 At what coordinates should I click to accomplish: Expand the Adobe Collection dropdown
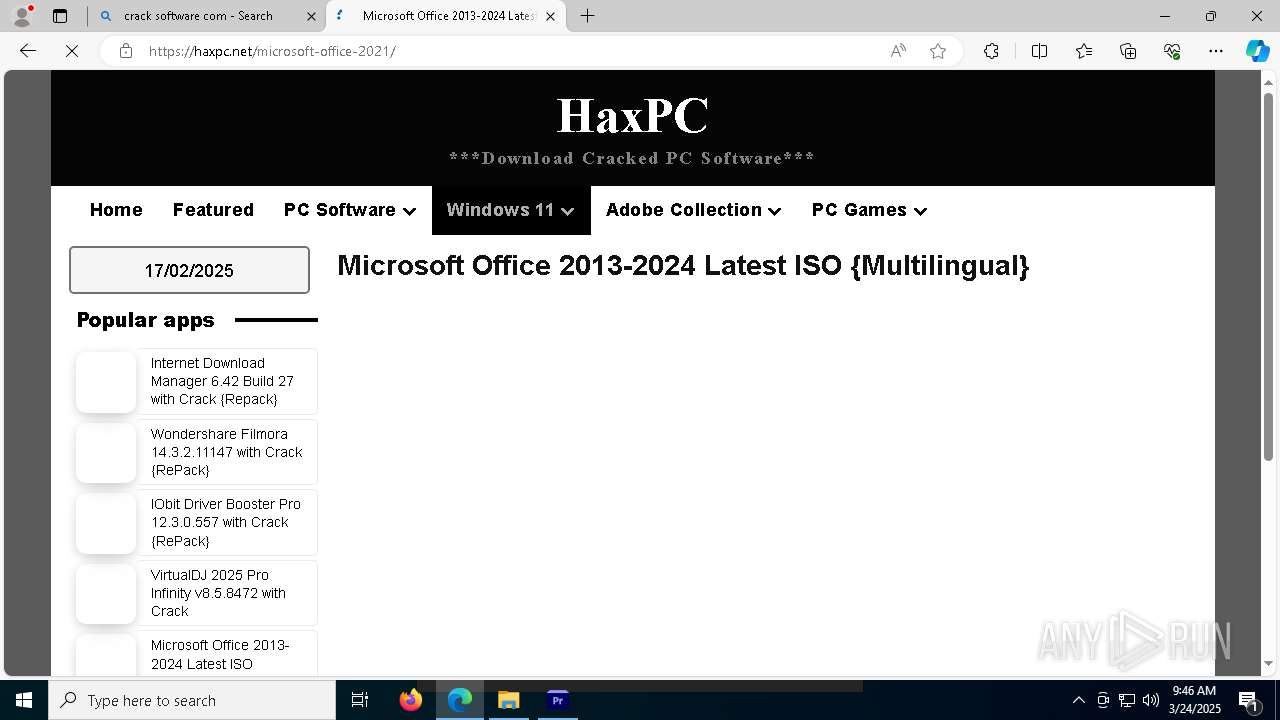(x=694, y=210)
